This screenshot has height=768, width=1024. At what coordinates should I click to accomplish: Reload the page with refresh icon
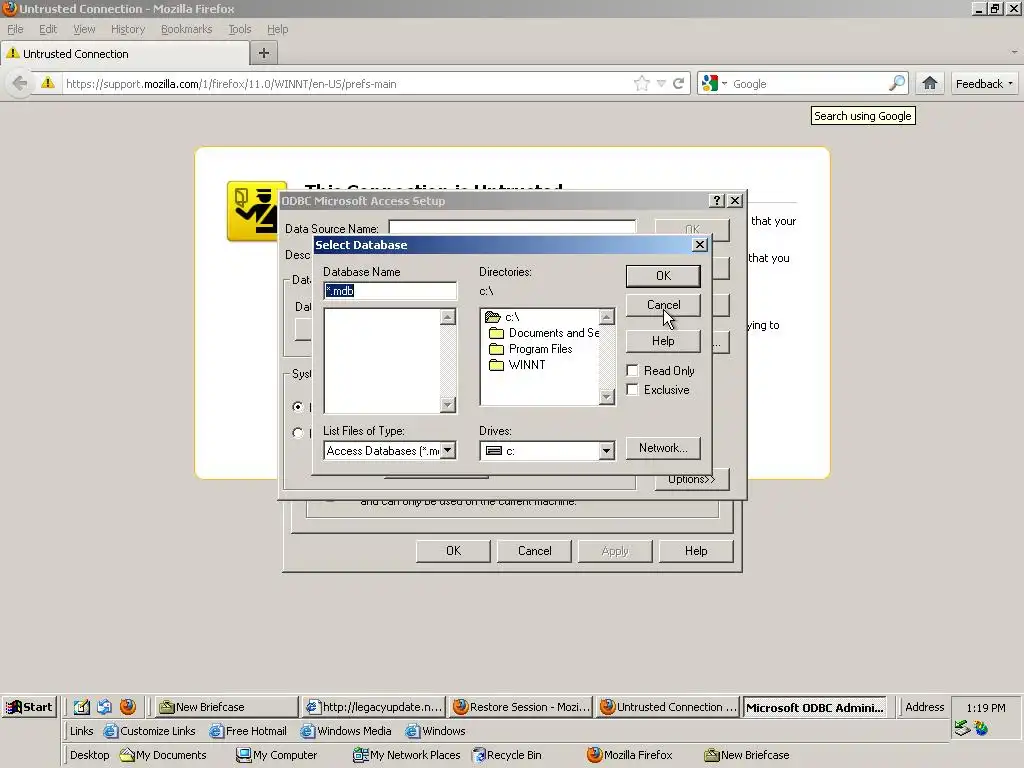click(679, 84)
